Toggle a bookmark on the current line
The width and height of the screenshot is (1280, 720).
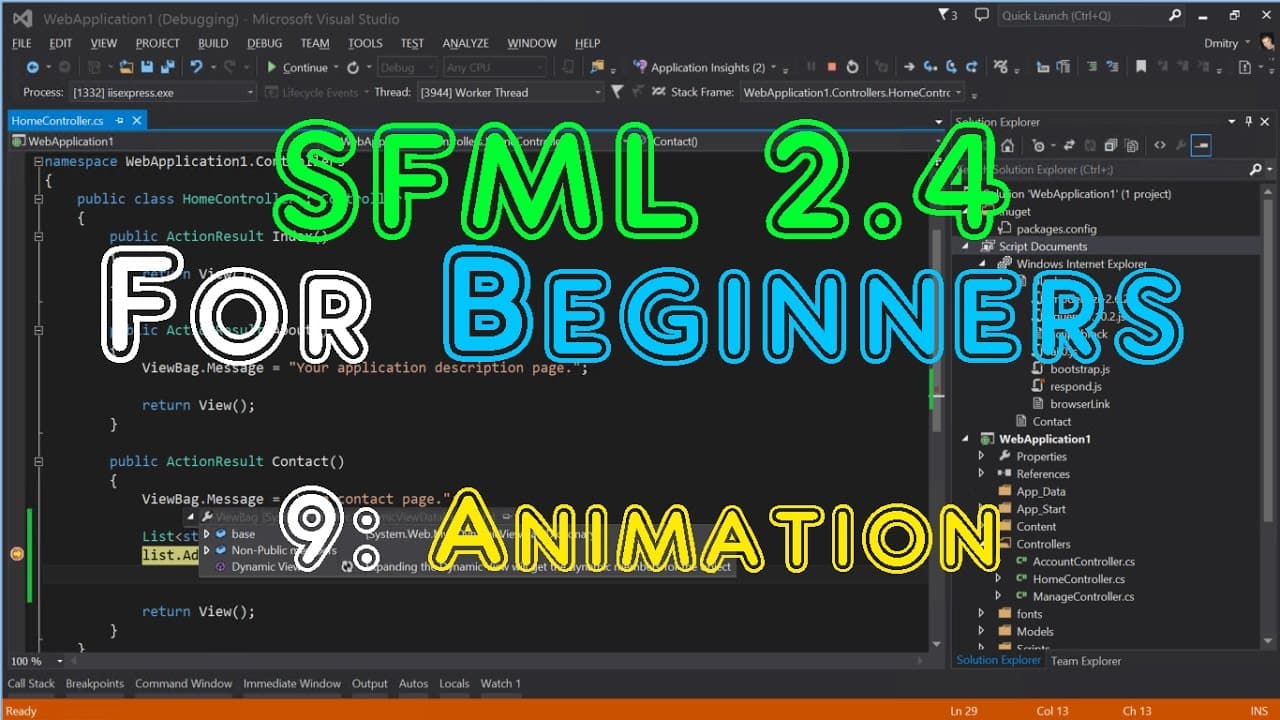1140,67
